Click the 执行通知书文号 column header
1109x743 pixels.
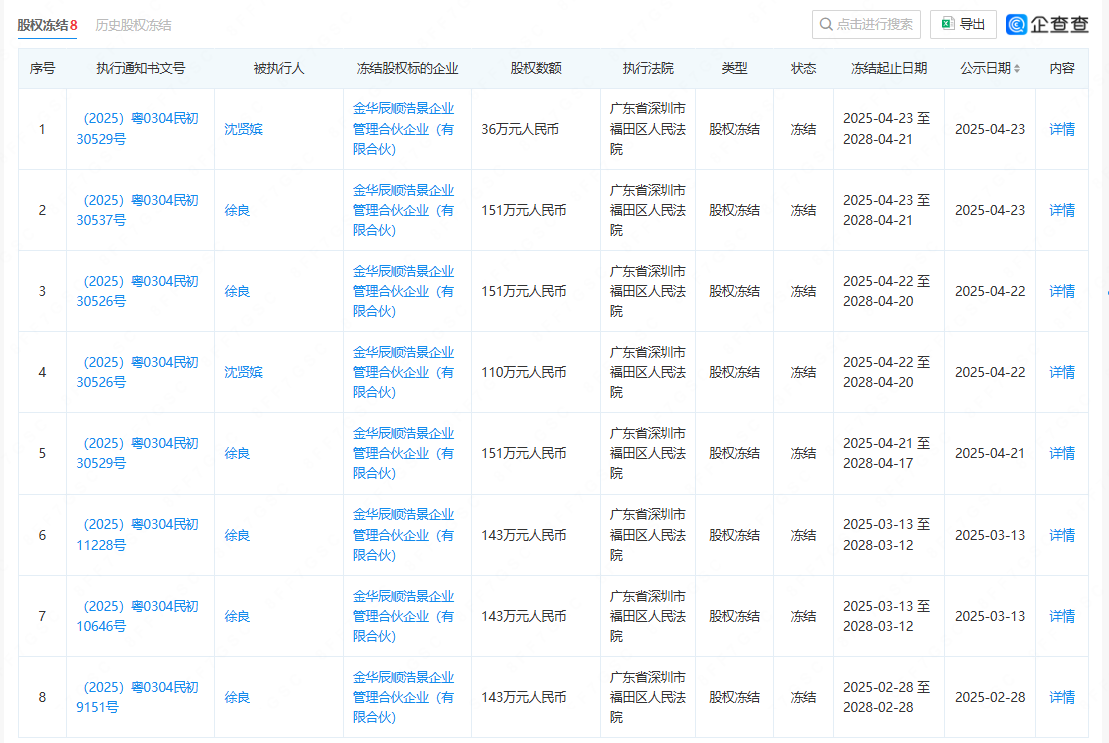tap(141, 69)
